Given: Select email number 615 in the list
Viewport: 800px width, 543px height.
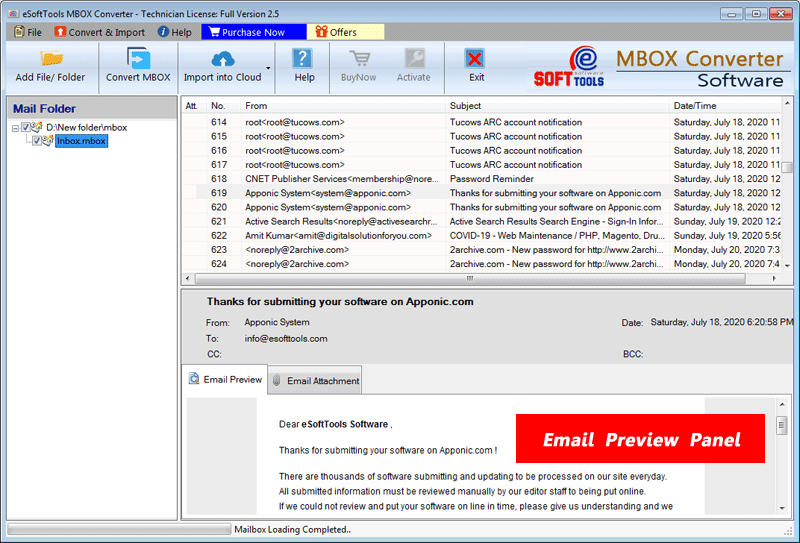Looking at the screenshot, I should click(x=481, y=136).
